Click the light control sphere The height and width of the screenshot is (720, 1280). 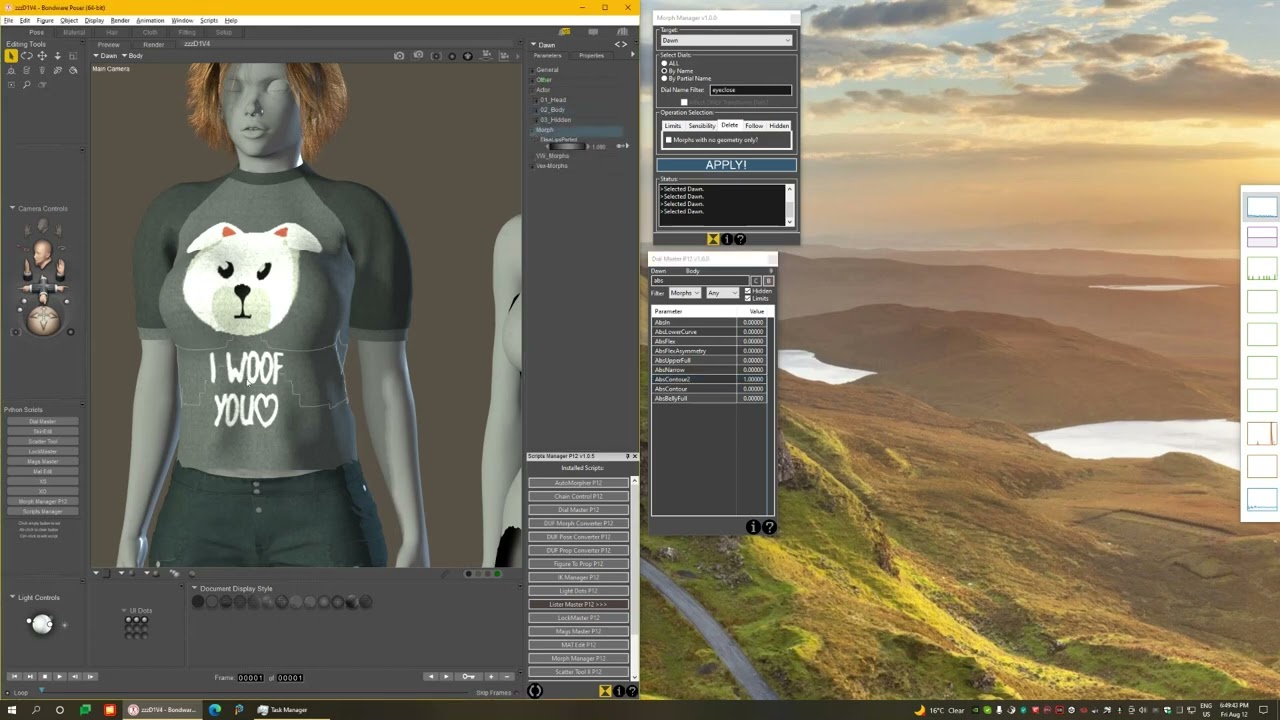(42, 624)
